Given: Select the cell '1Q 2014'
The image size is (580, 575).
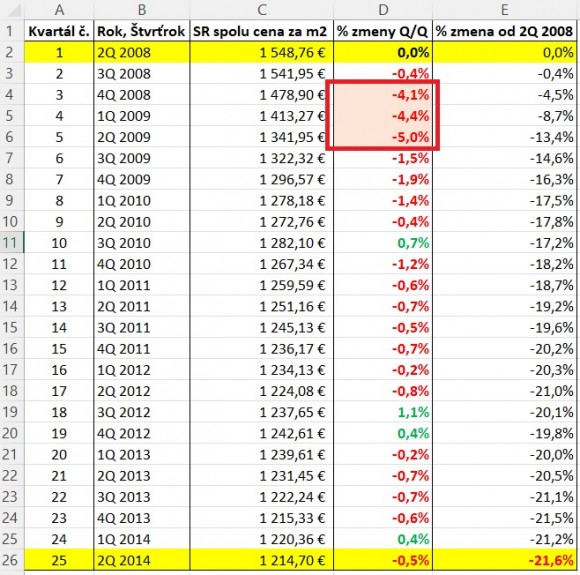Looking at the screenshot, I should 142,539.
